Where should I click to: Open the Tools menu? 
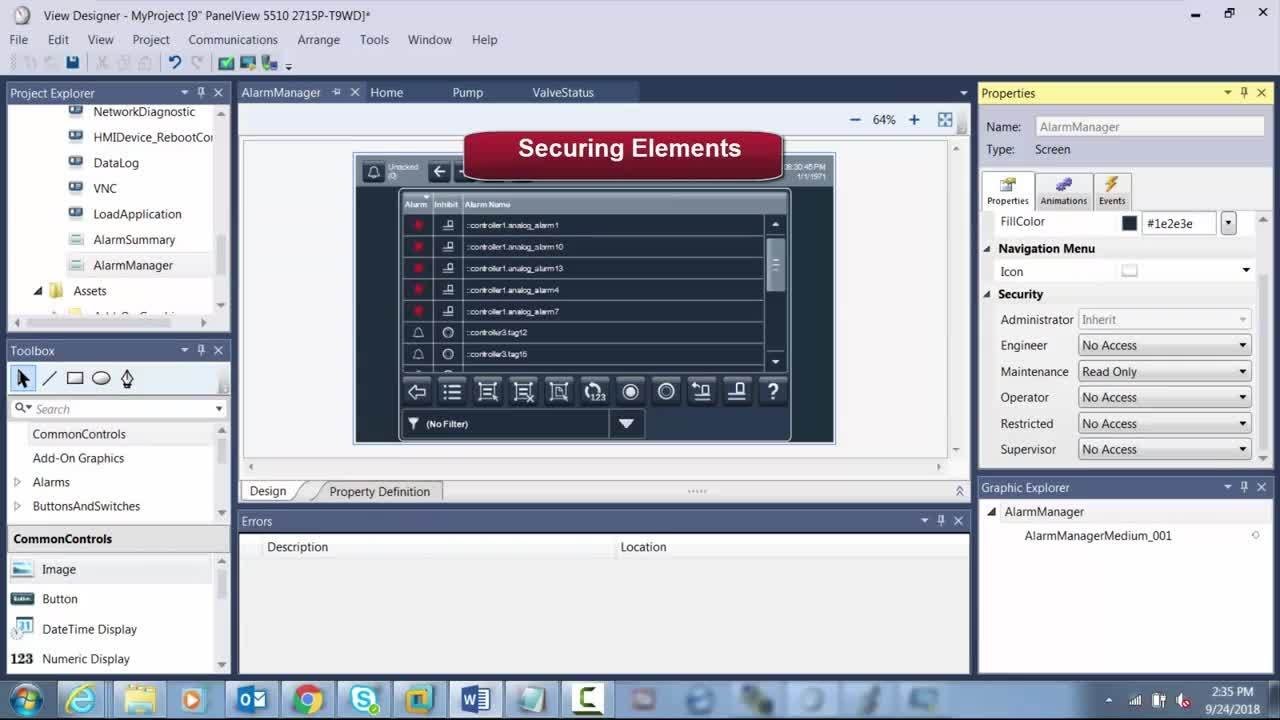(374, 39)
